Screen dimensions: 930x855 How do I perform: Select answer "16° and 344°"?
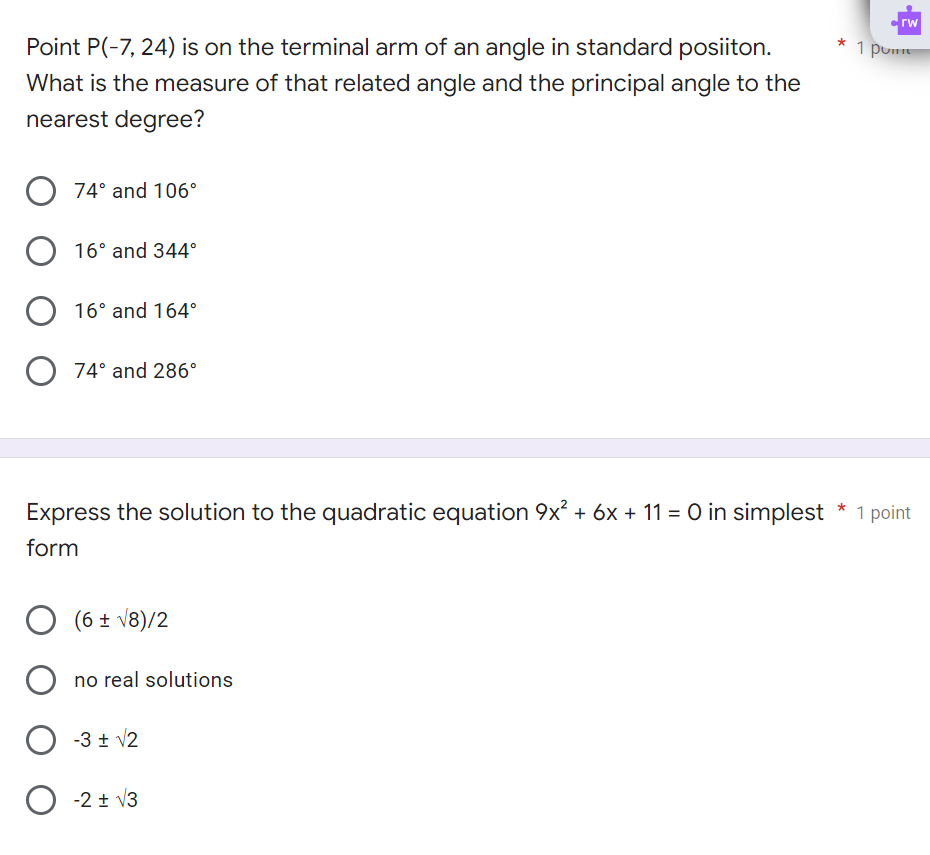tap(41, 251)
